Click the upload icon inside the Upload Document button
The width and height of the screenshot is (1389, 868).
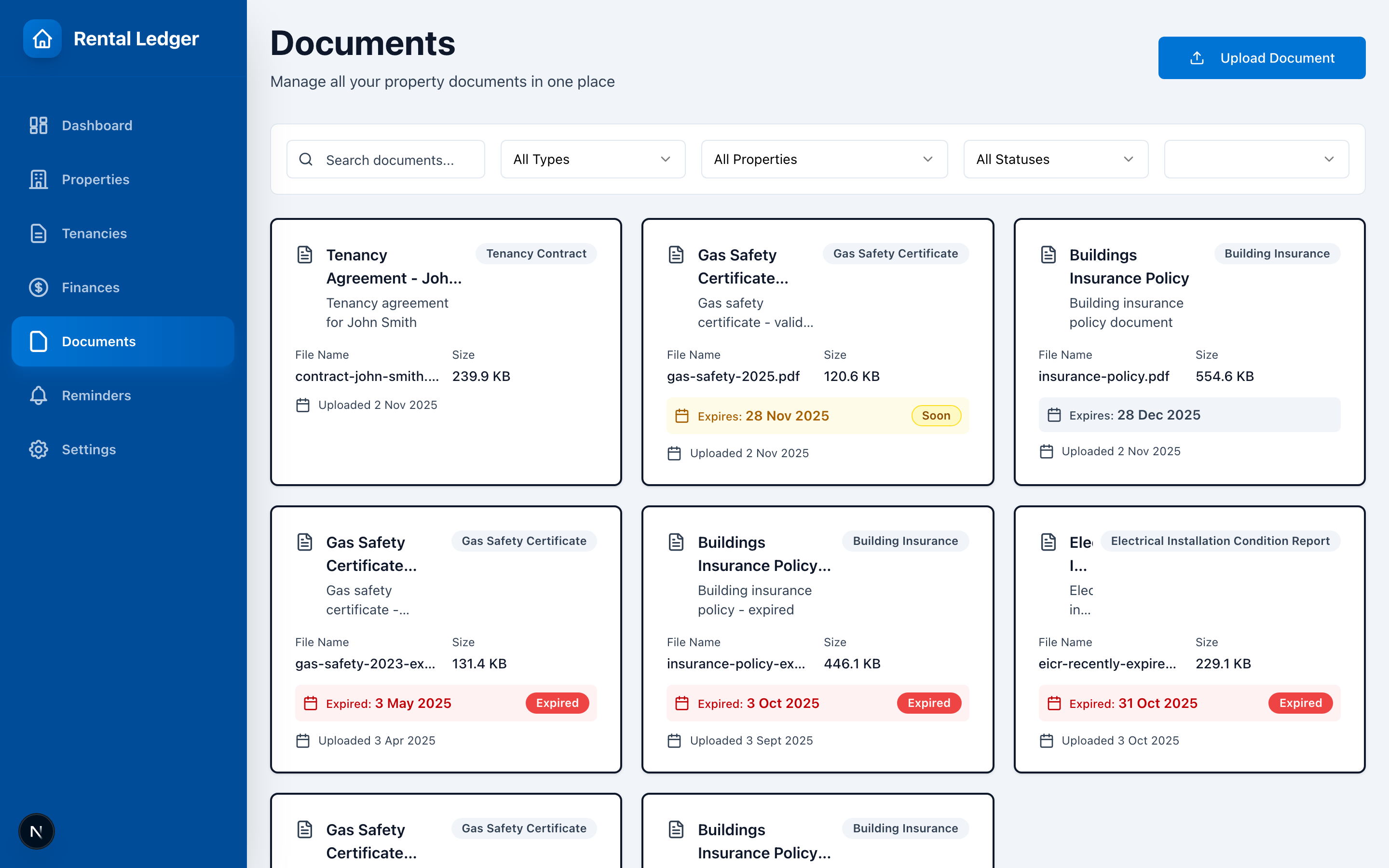tap(1197, 57)
